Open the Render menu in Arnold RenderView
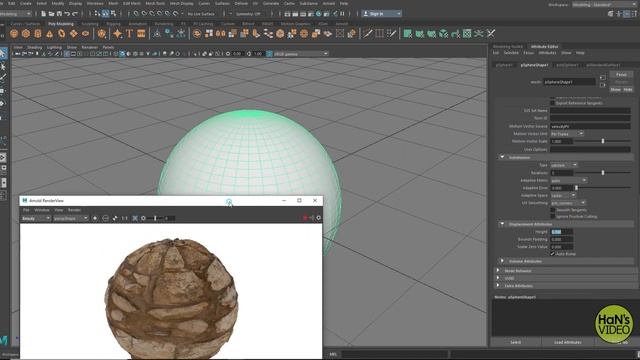Screen dimensions: 640x360 pyautogui.click(x=74, y=210)
